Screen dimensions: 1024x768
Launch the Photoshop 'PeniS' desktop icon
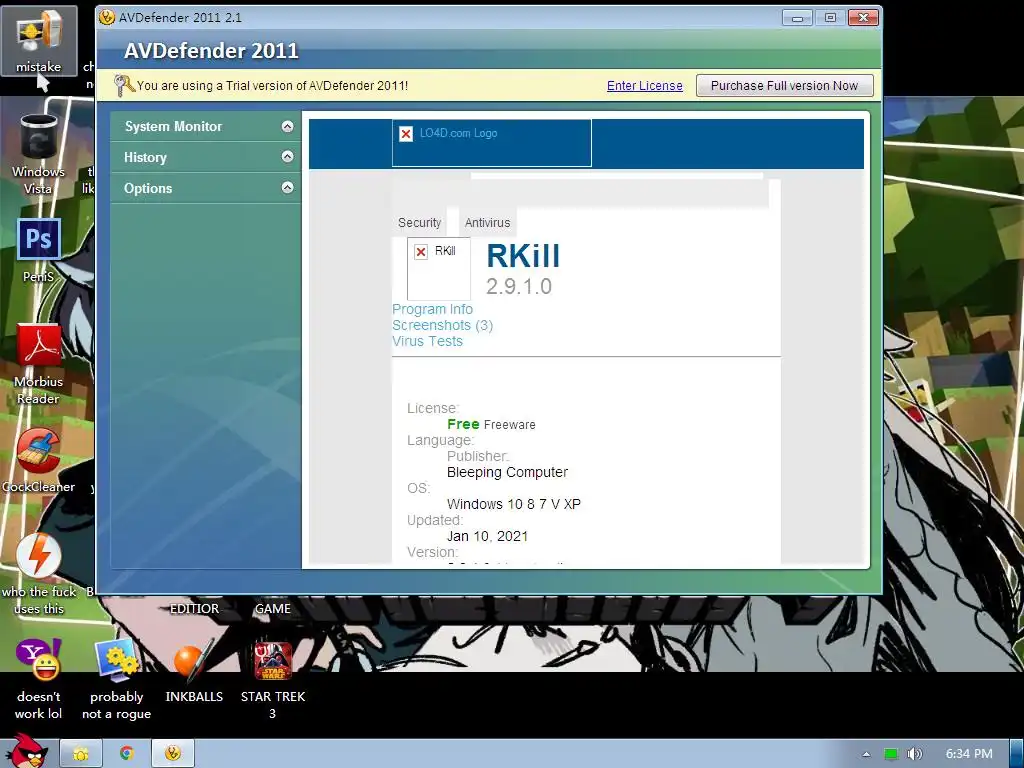coord(39,251)
